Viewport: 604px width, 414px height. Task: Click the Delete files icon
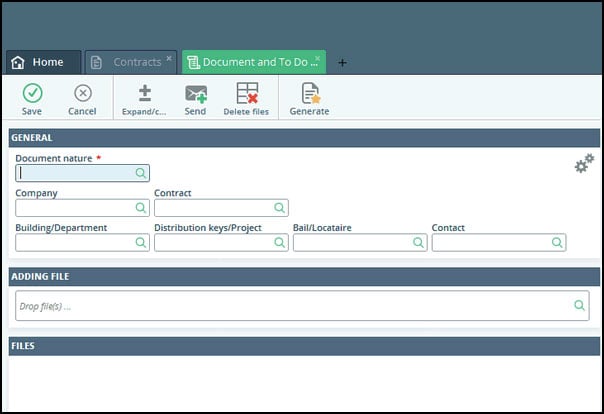pyautogui.click(x=246, y=93)
